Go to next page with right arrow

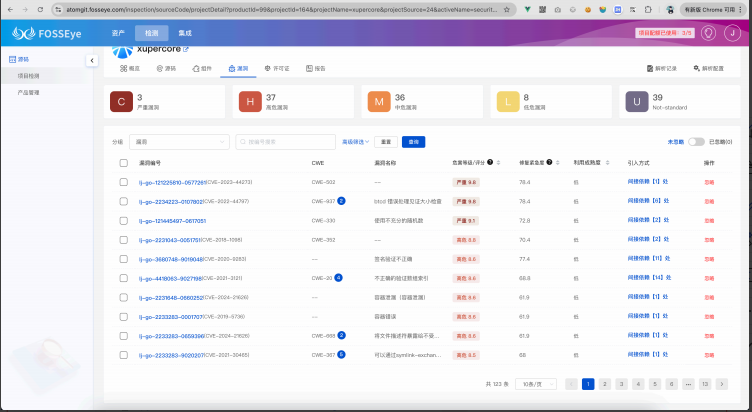click(x=721, y=384)
